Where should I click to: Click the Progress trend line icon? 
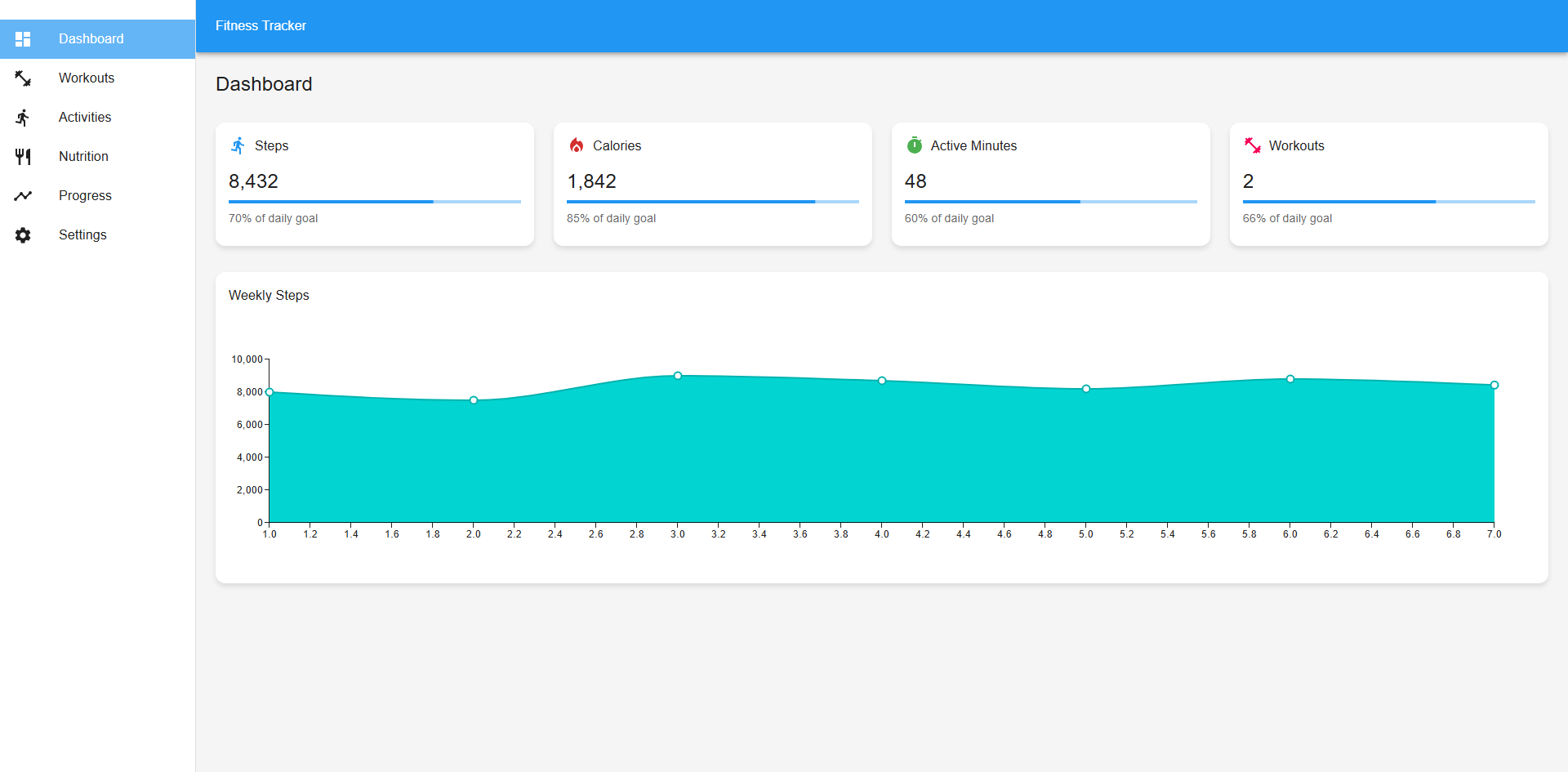(x=23, y=196)
